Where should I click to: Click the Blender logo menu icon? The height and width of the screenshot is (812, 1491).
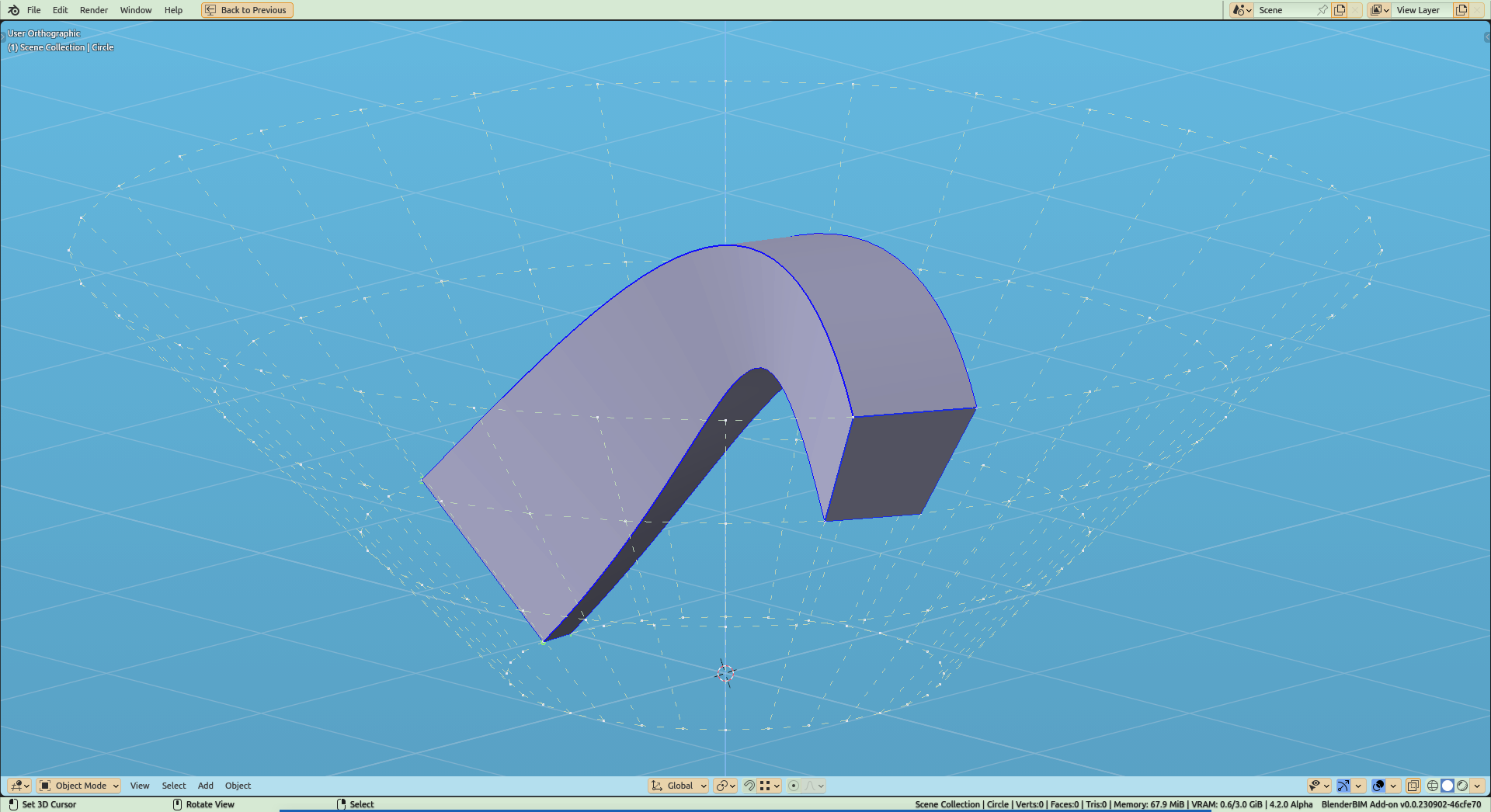pos(13,10)
